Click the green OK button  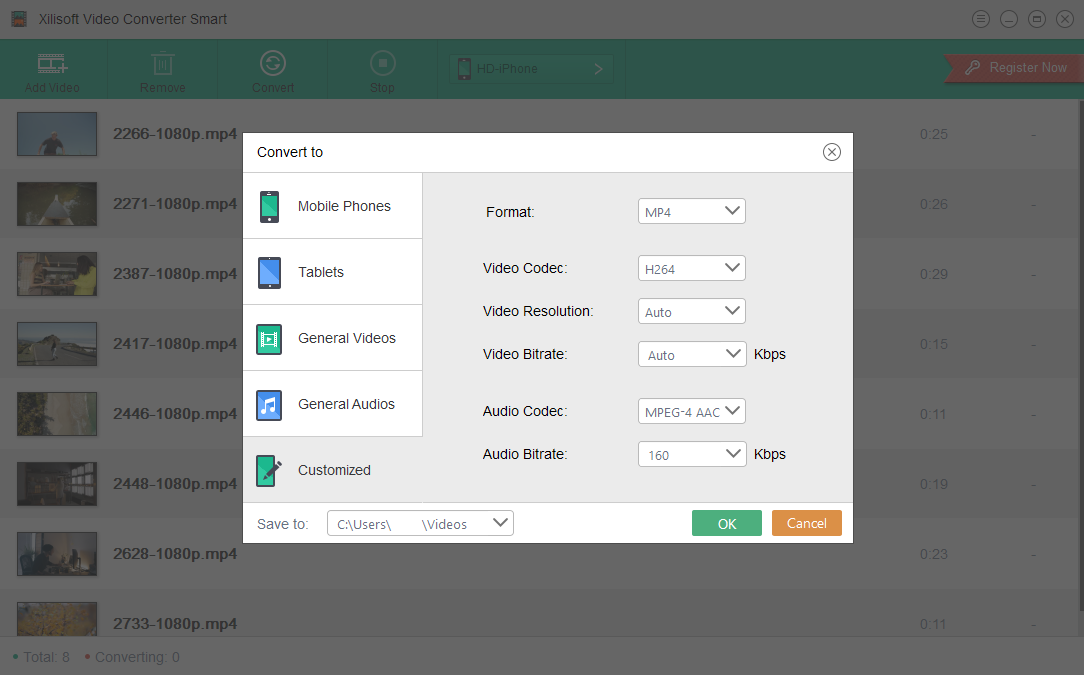tap(726, 523)
